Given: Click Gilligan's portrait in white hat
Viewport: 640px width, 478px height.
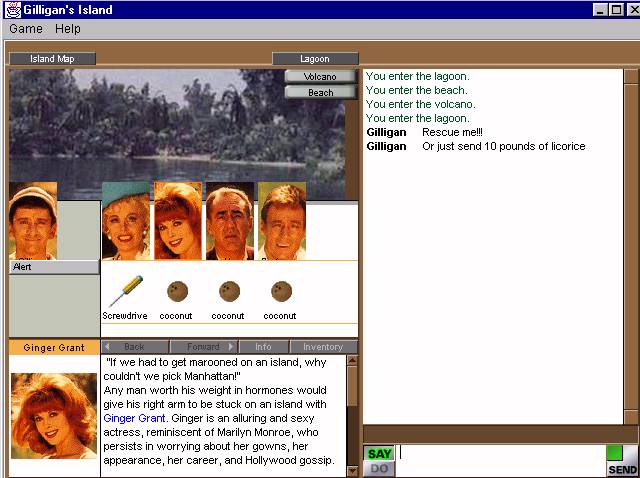Looking at the screenshot, I should coord(33,221).
